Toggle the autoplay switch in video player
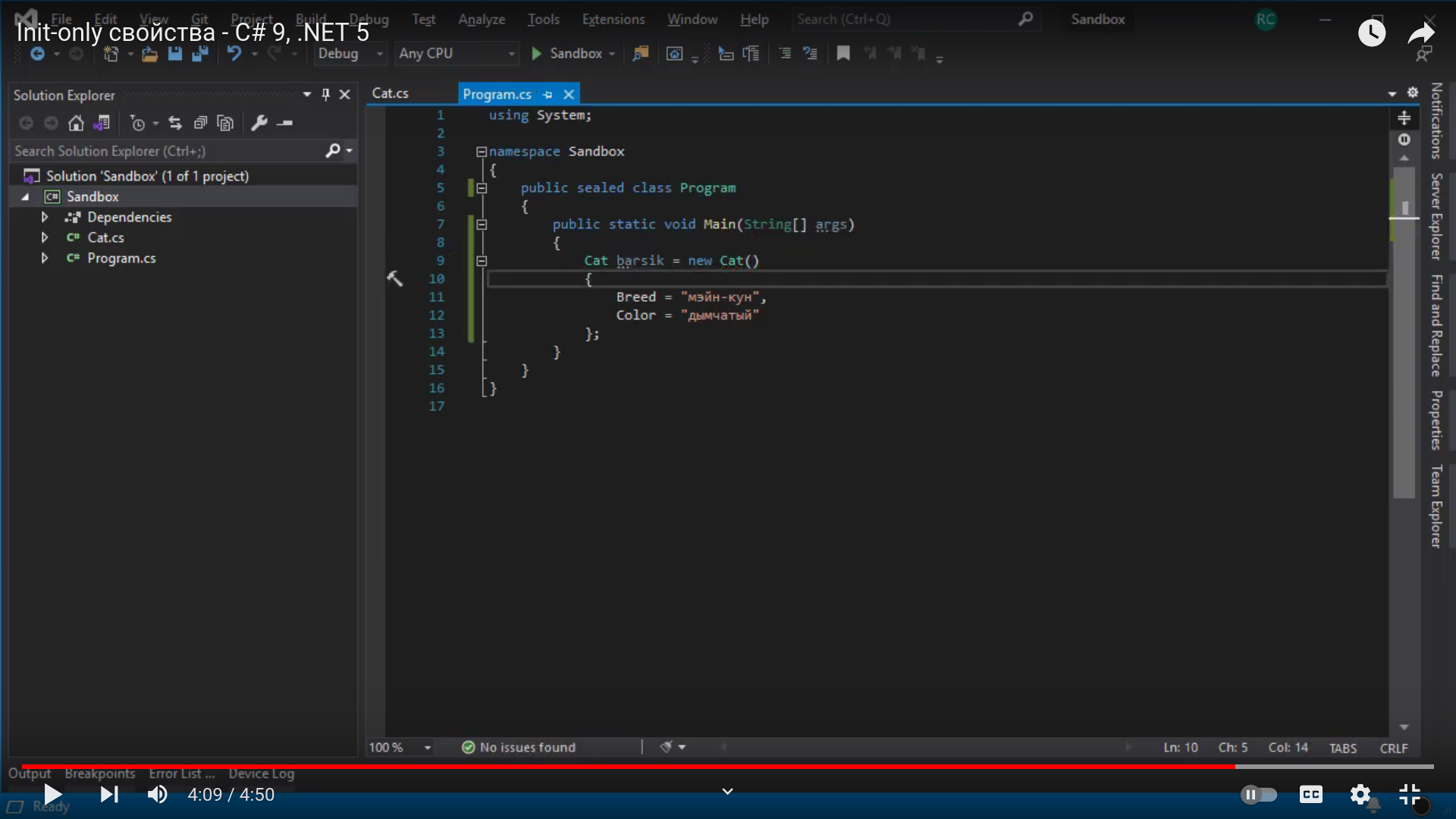Viewport: 1456px width, 819px height. point(1258,794)
